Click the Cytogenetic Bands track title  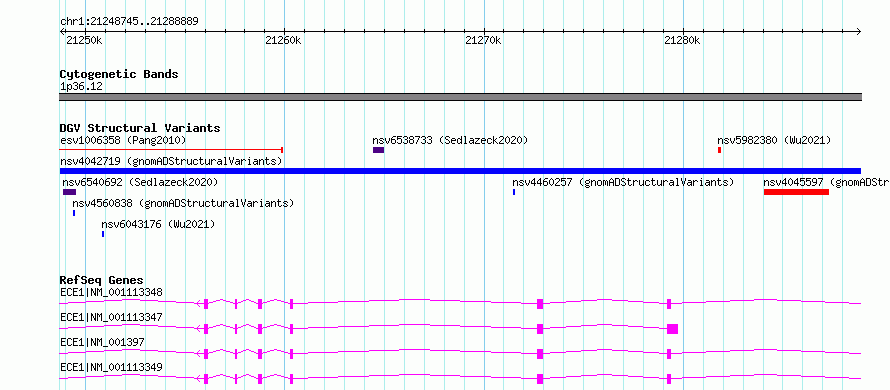119,74
